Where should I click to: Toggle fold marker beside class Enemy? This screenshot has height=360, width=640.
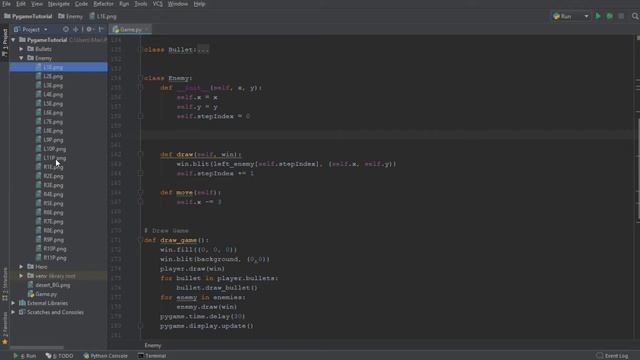coord(140,78)
